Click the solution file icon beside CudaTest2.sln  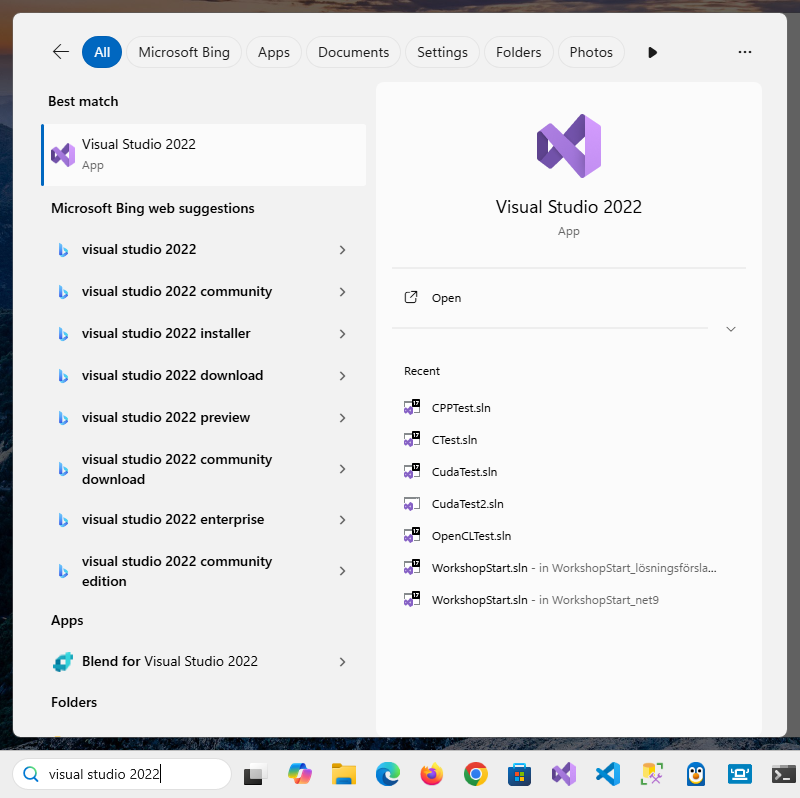click(x=412, y=504)
